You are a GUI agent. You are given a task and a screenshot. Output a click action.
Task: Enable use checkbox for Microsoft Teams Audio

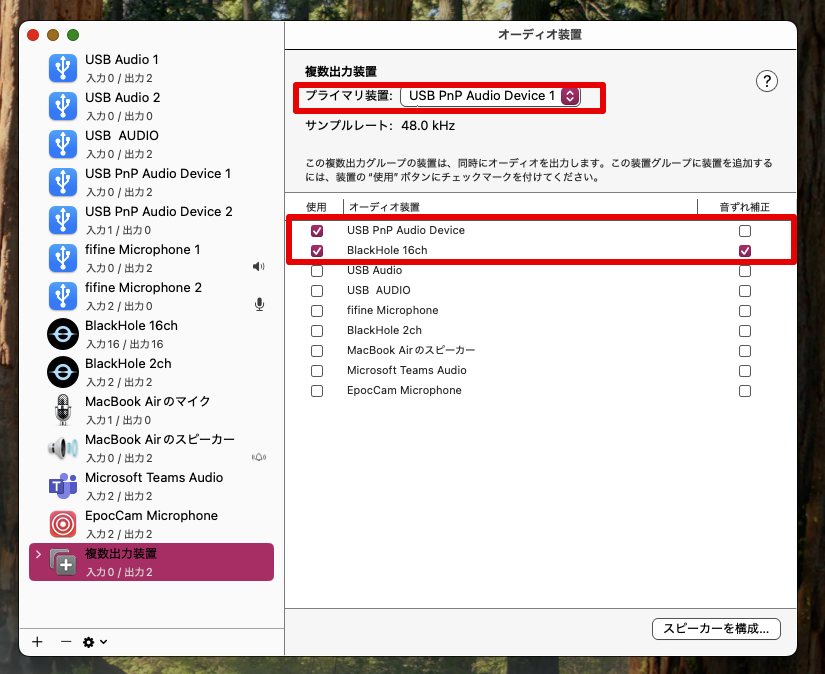pyautogui.click(x=317, y=371)
